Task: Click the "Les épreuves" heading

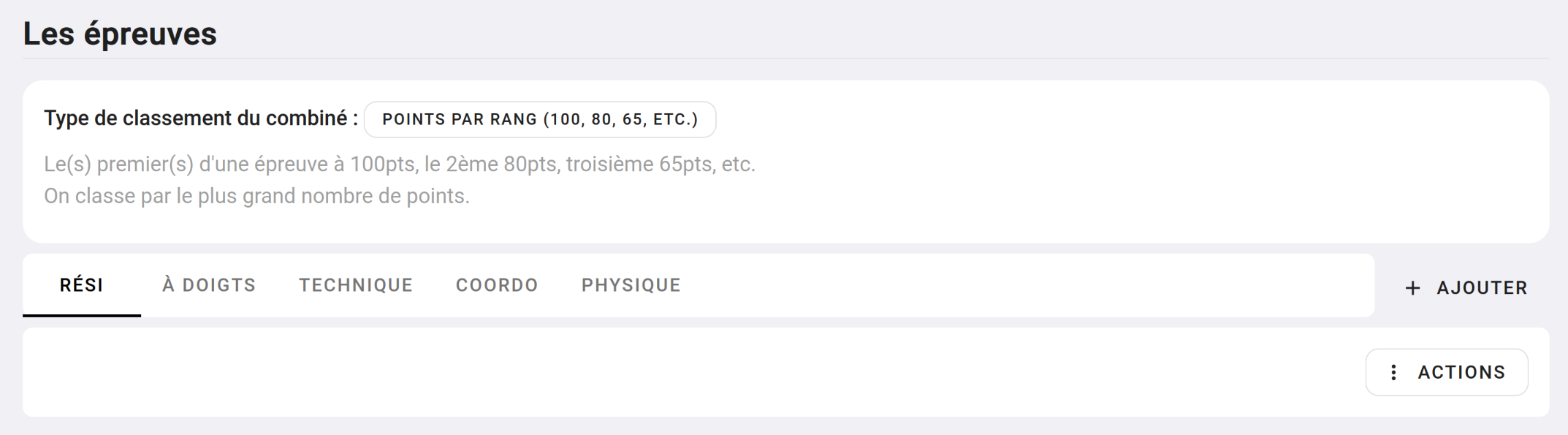Action: (120, 34)
